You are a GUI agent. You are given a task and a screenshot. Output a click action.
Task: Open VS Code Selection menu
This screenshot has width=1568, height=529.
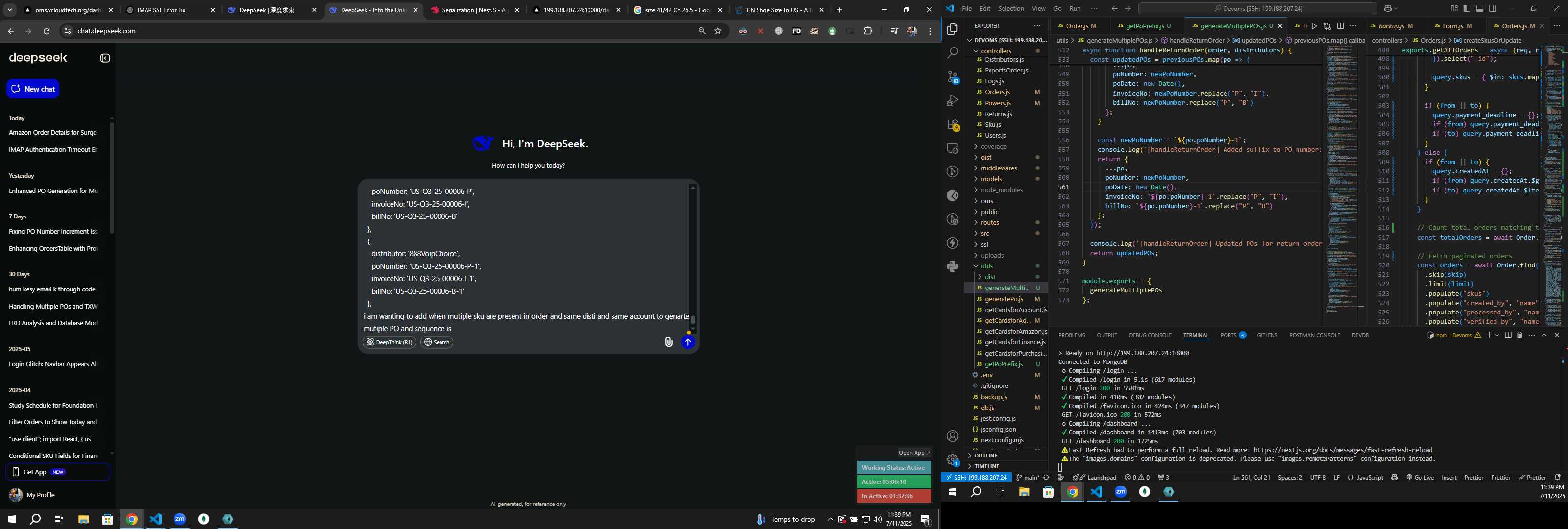coord(1010,8)
